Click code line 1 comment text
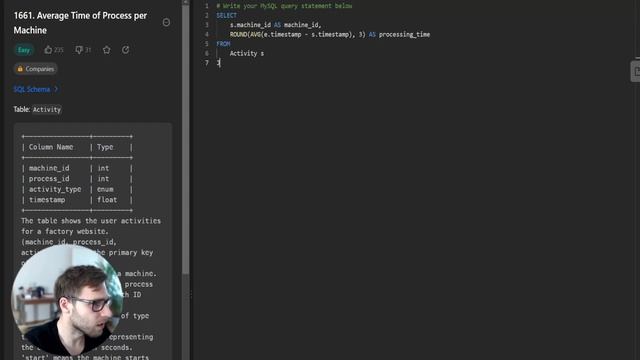This screenshot has height=360, width=640. tap(284, 6)
